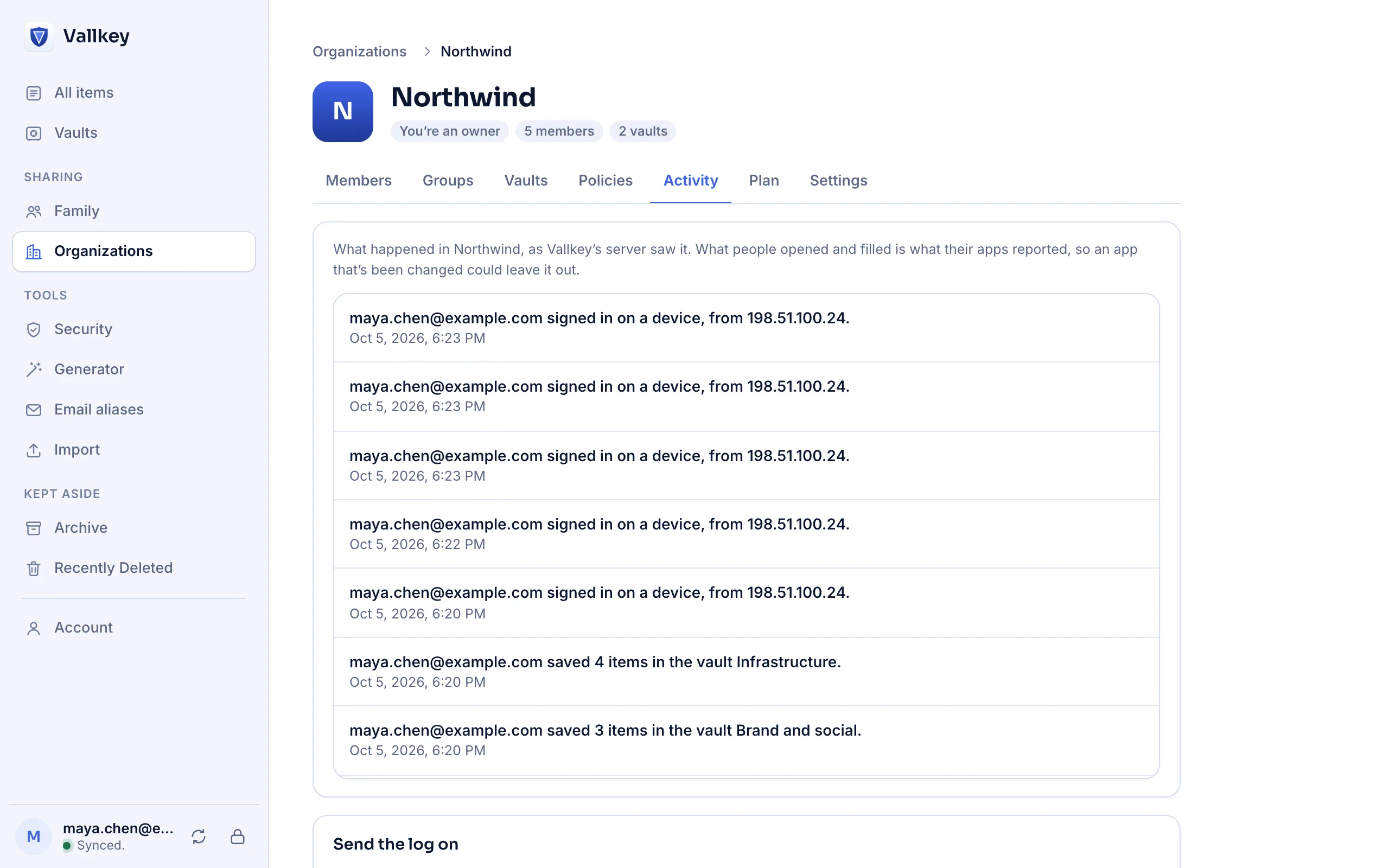The image size is (1389, 868).
Task: Click the M user avatar
Action: tap(33, 837)
